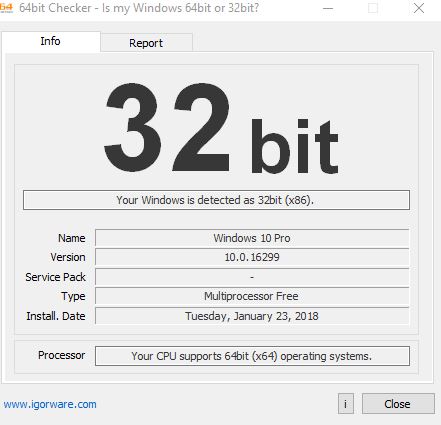Open the www.igorware.com link
The height and width of the screenshot is (425, 441).
click(x=50, y=404)
